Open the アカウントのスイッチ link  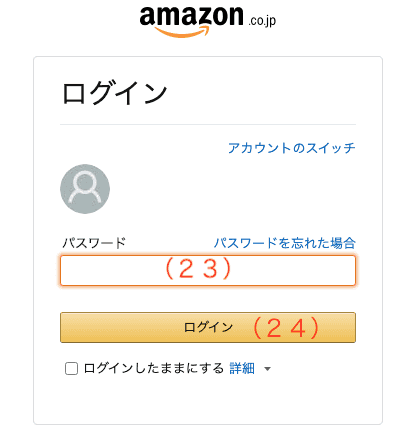coord(292,148)
